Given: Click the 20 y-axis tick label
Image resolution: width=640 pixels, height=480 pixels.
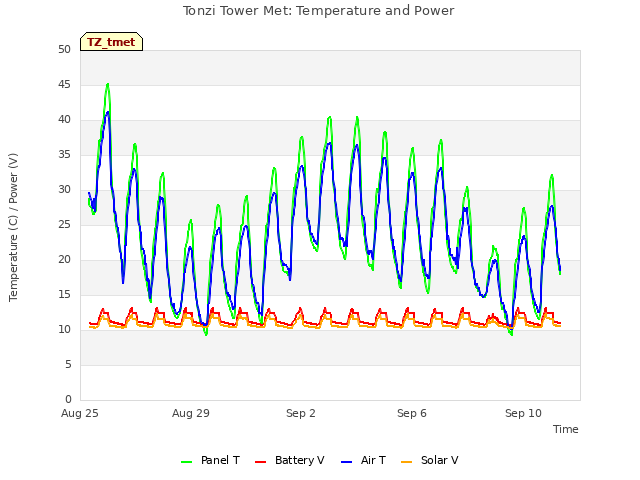Looking at the screenshot, I should pos(64,260).
